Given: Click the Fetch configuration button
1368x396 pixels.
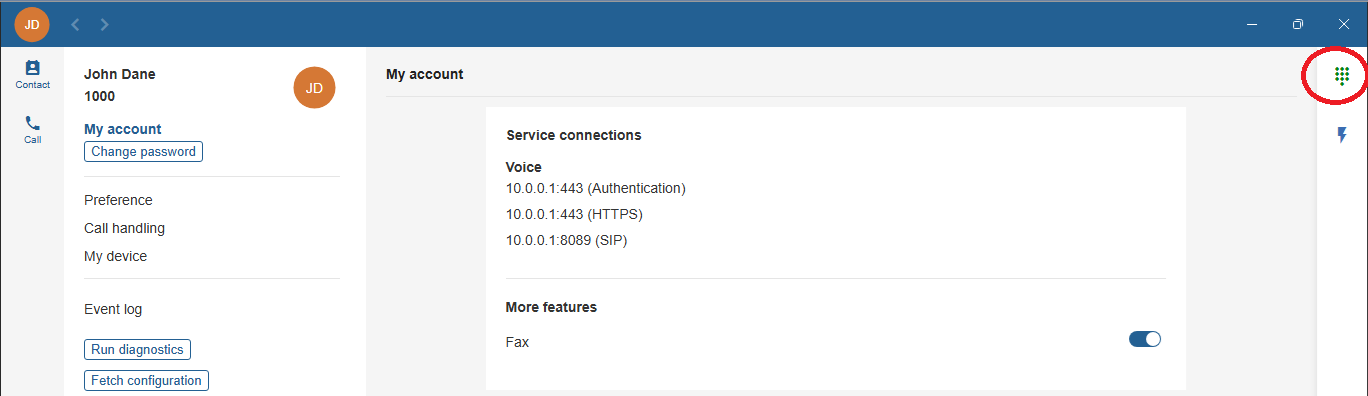Looking at the screenshot, I should (147, 380).
